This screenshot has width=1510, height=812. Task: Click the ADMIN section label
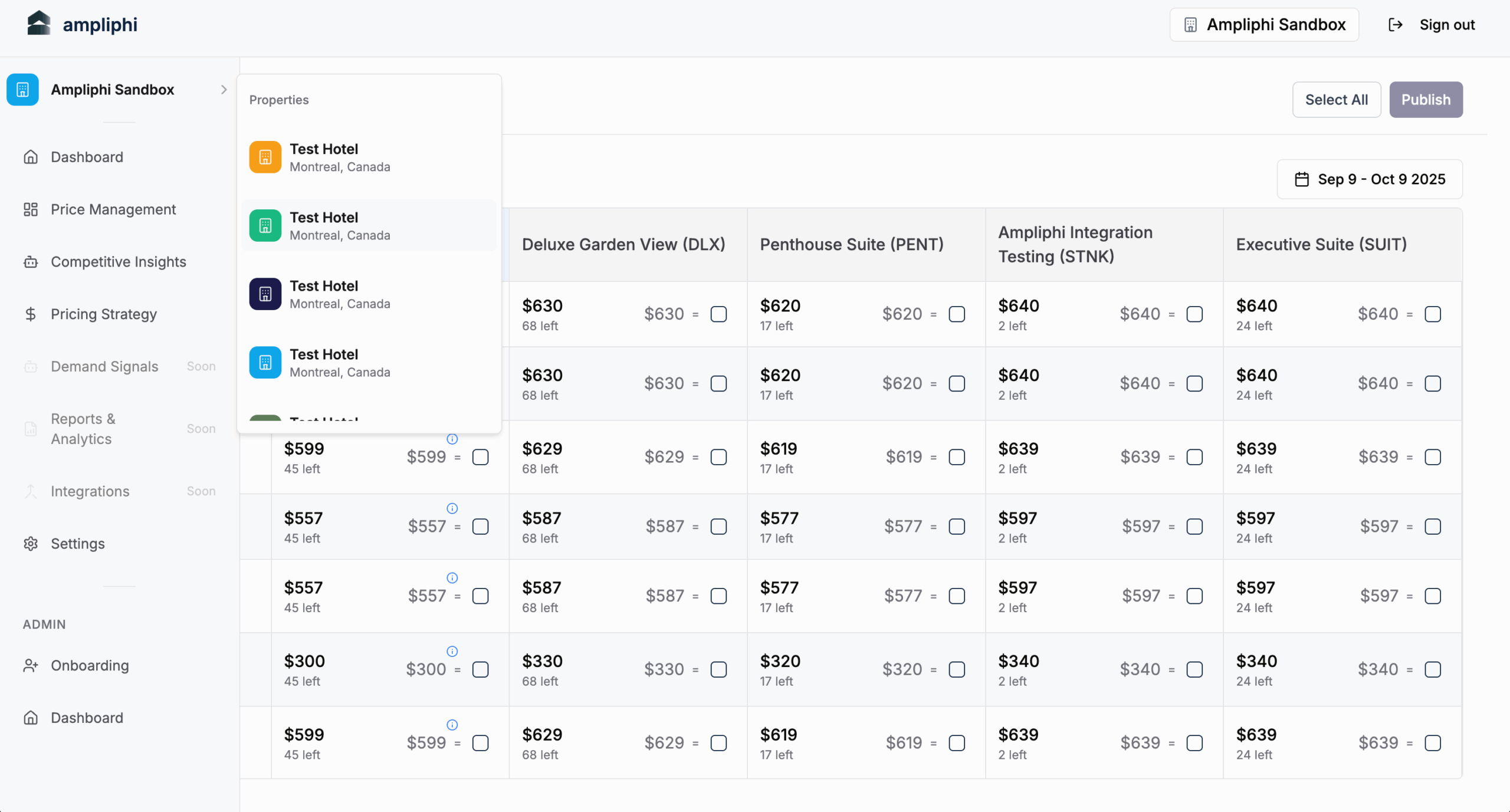(44, 624)
